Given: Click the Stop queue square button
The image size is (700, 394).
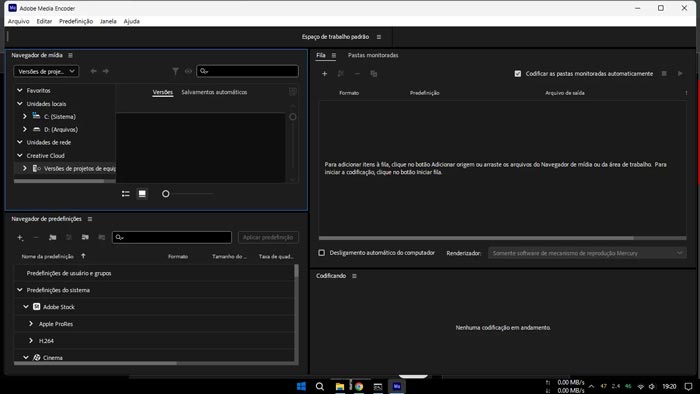Looking at the screenshot, I should click(664, 74).
